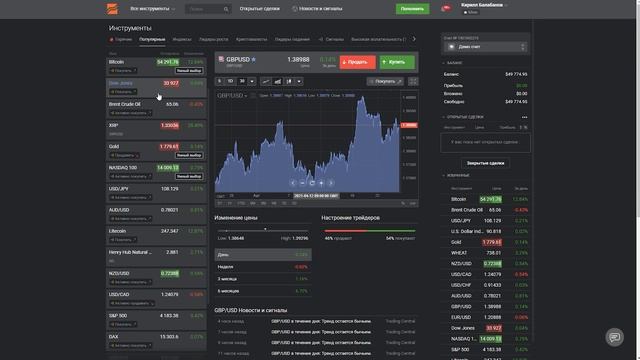The width and height of the screenshot is (640, 360).
Task: Pan chart left with arrow button
Action: tap(293, 183)
